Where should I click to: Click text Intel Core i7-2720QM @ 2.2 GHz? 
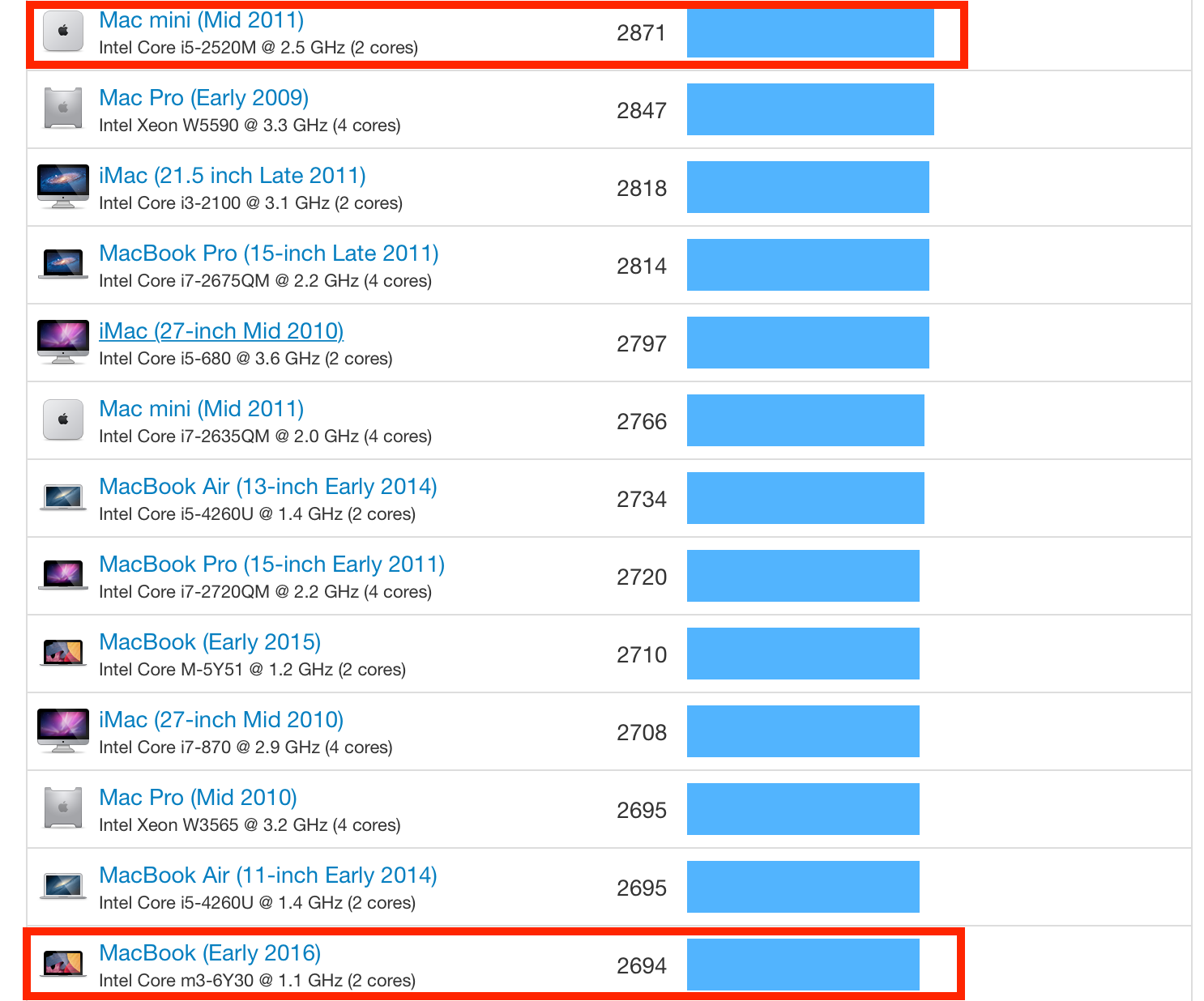(x=228, y=592)
